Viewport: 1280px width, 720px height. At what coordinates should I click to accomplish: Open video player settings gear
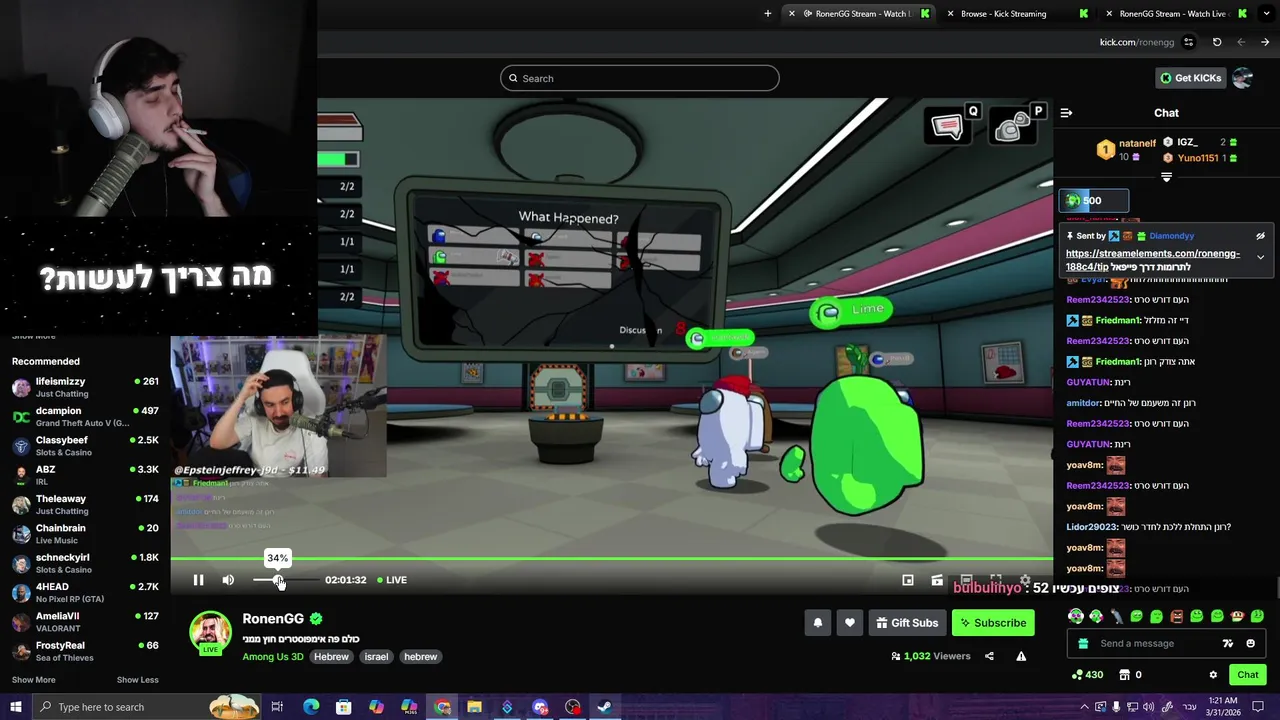tap(1025, 580)
